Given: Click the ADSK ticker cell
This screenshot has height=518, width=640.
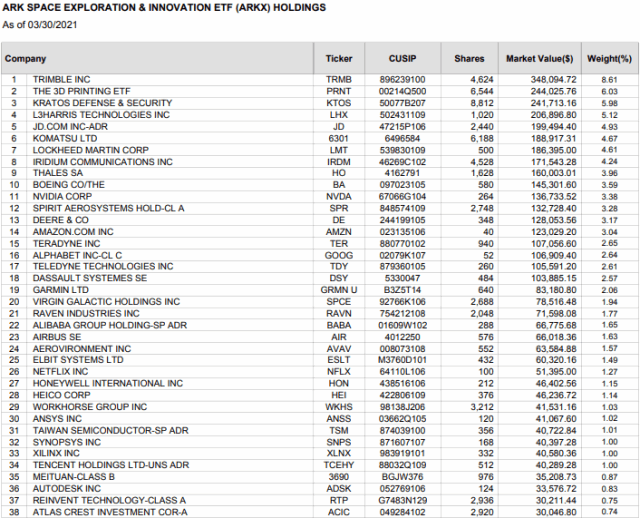Looking at the screenshot, I should pyautogui.click(x=339, y=489).
